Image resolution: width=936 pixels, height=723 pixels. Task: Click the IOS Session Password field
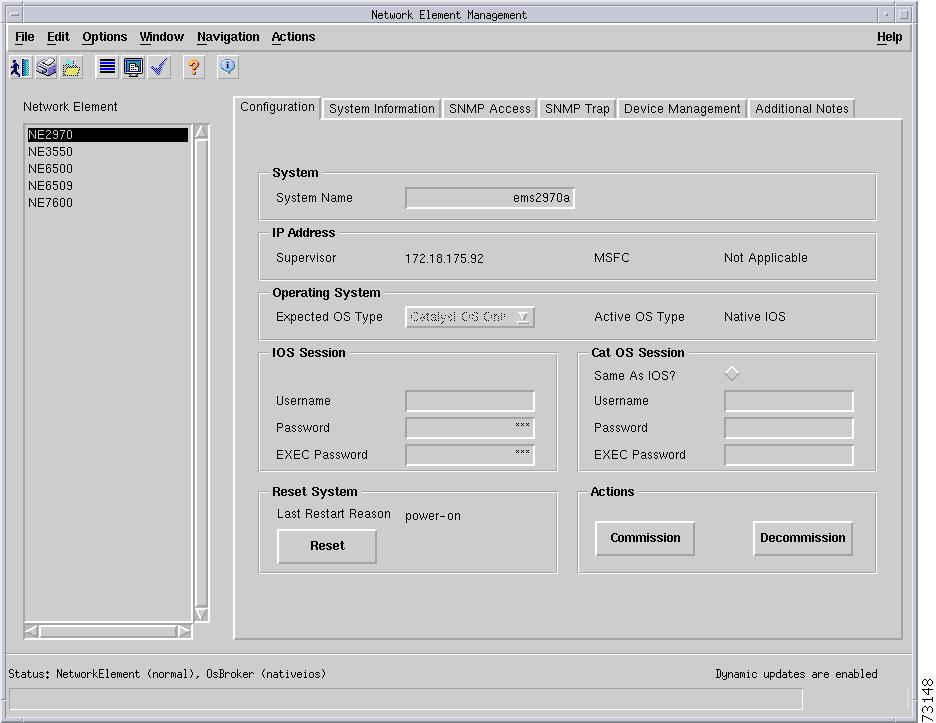[470, 428]
